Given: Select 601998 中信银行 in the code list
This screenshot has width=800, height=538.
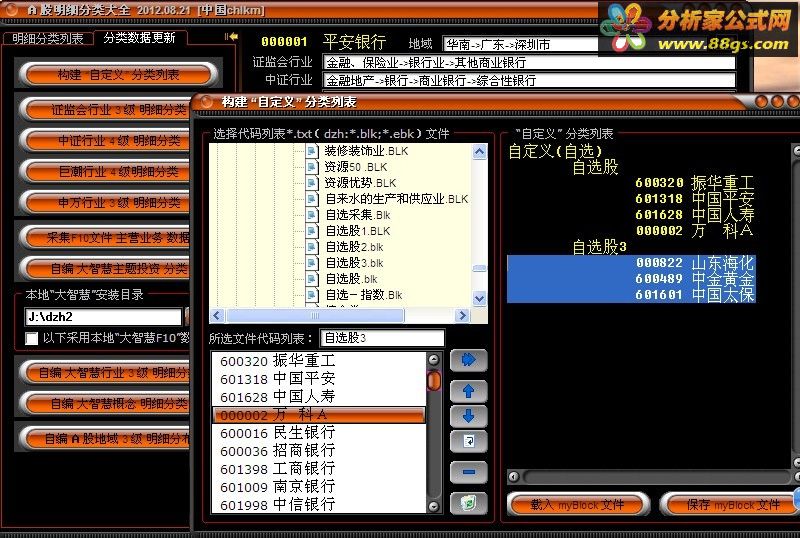Looking at the screenshot, I should pyautogui.click(x=318, y=504).
